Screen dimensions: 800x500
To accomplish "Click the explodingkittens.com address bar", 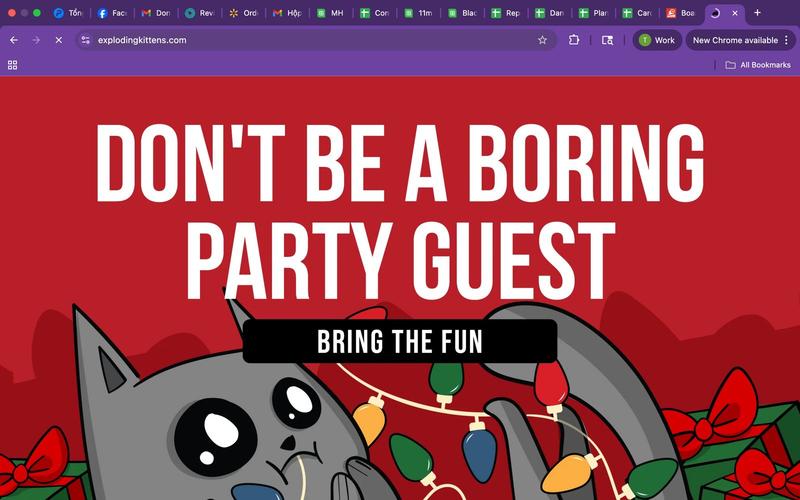I will tap(300, 40).
